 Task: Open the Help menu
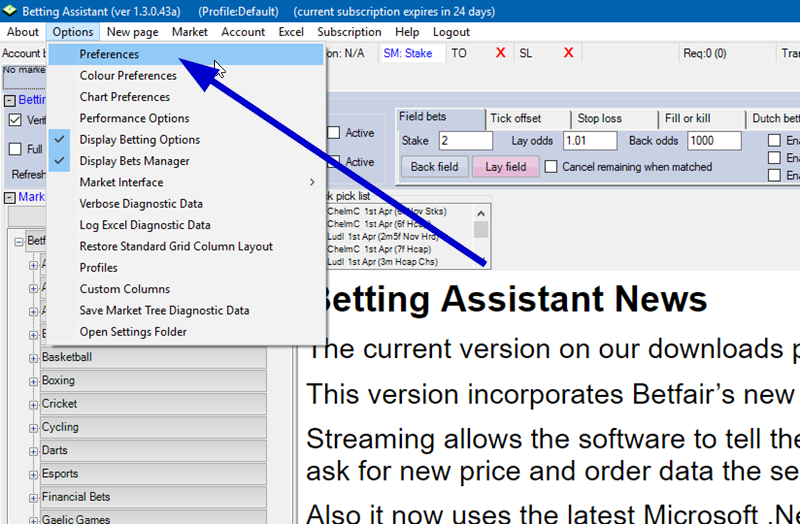click(407, 32)
